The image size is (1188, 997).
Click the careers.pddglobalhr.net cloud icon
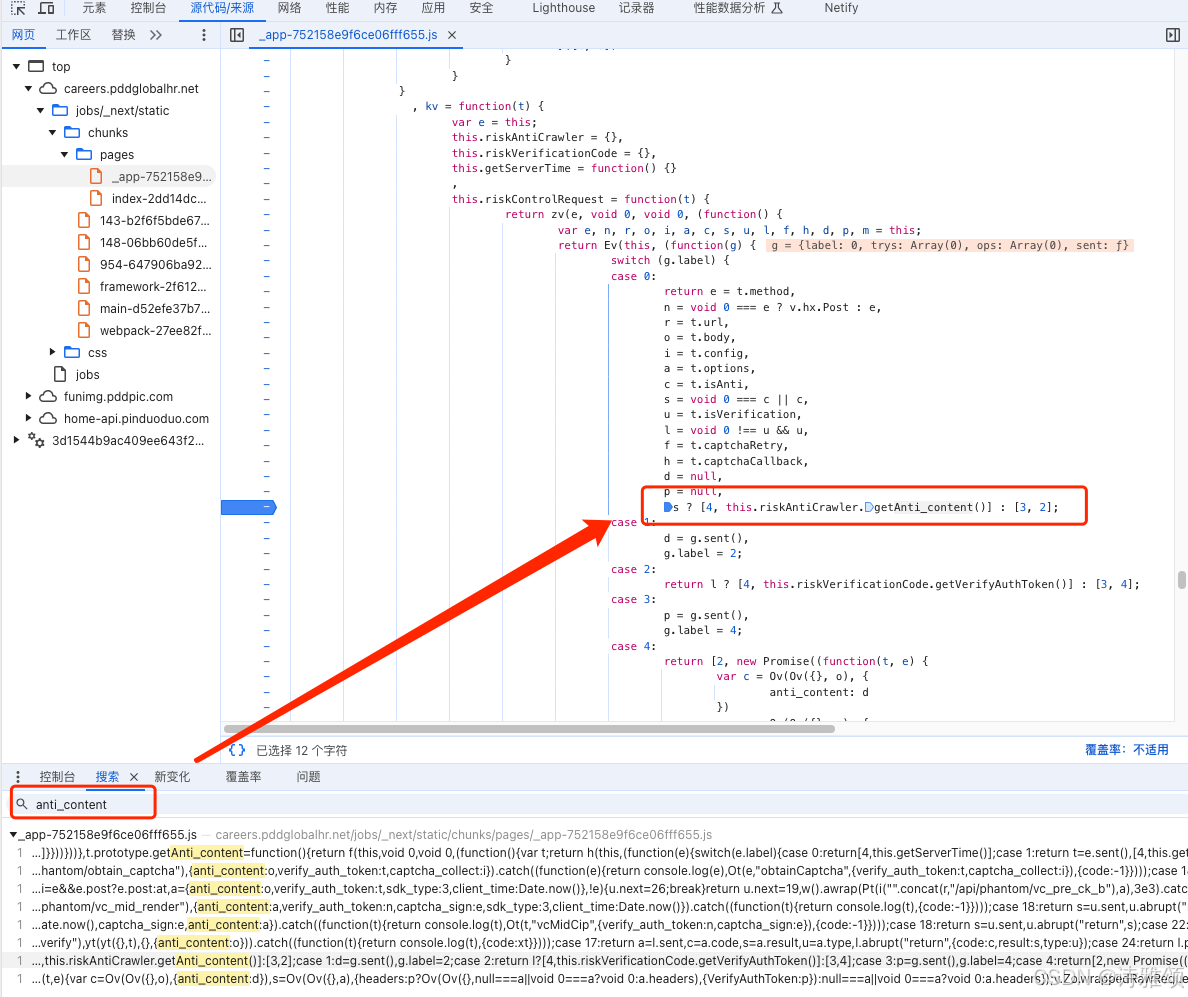pos(48,89)
